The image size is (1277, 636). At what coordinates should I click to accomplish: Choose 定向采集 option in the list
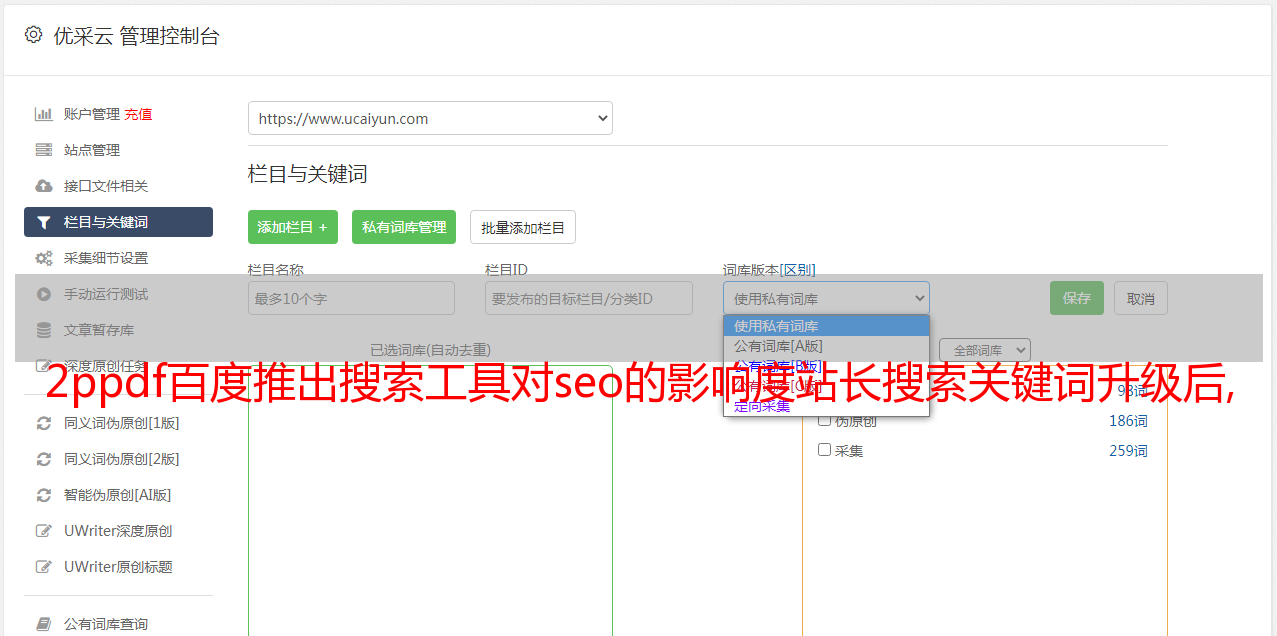pos(826,406)
